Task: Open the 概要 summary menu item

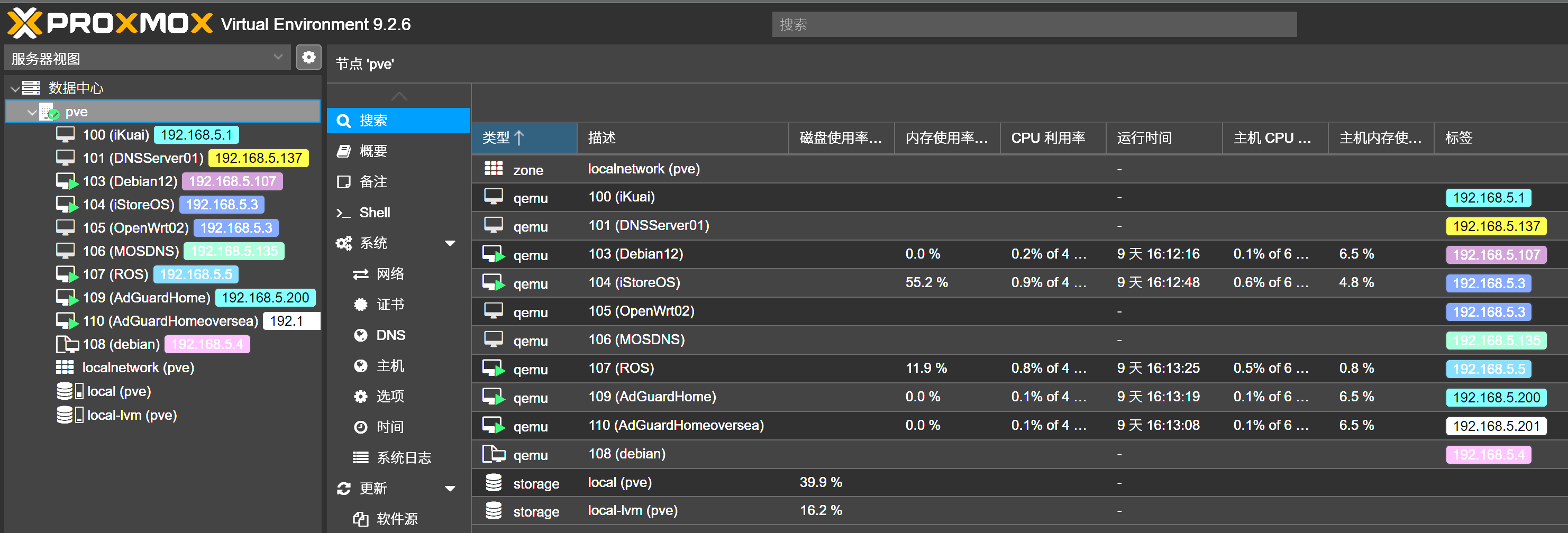Action: 399,151
